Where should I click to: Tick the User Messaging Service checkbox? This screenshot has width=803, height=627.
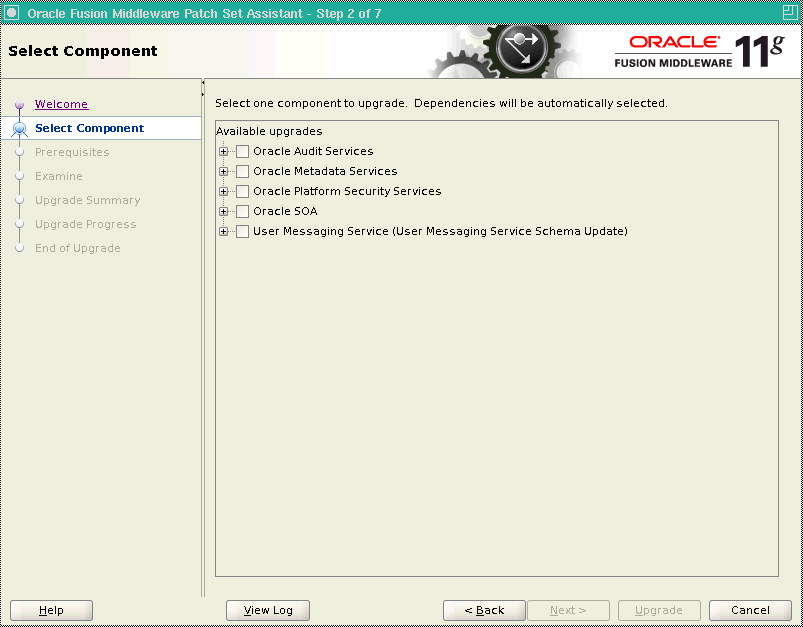[242, 231]
